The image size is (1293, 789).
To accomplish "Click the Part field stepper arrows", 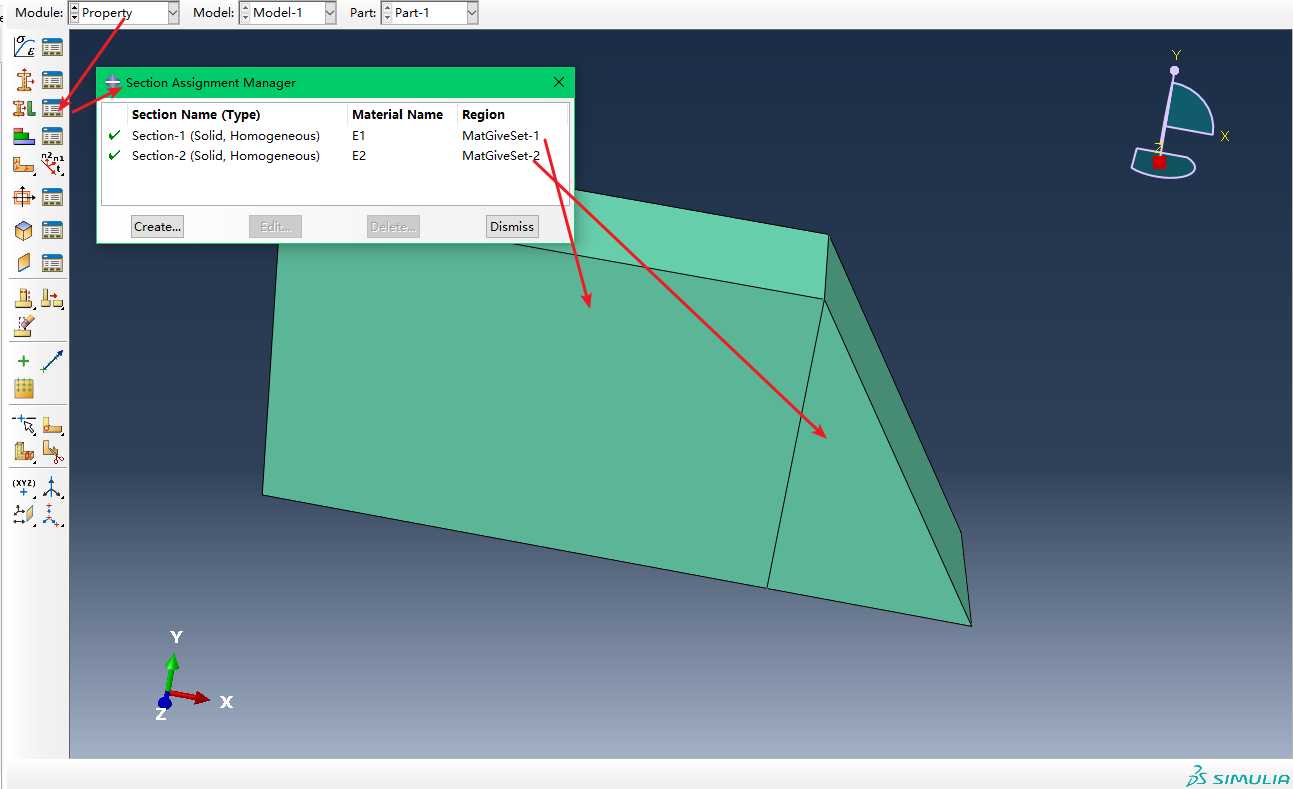I will click(x=387, y=13).
